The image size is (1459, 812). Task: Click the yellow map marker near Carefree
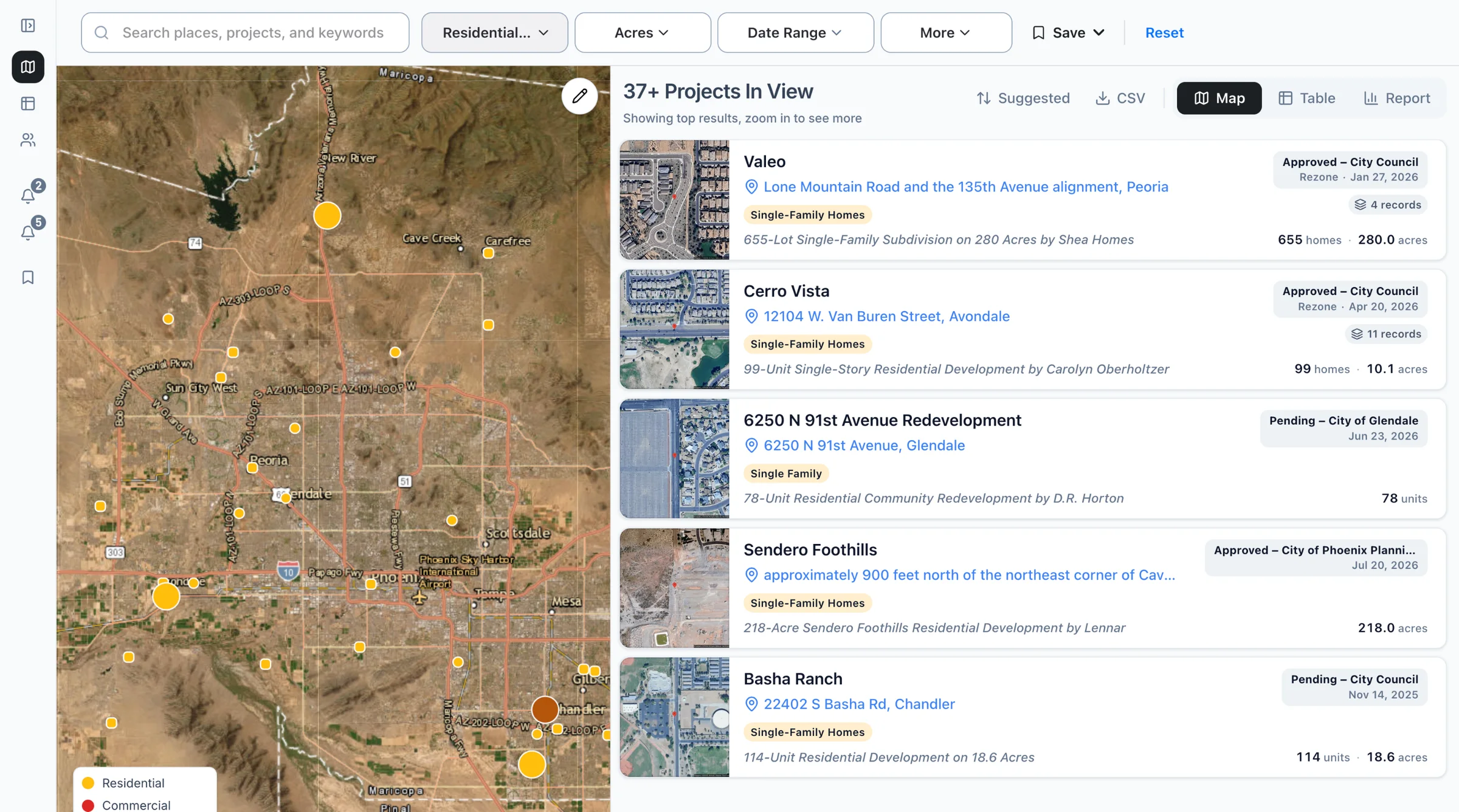click(x=488, y=253)
